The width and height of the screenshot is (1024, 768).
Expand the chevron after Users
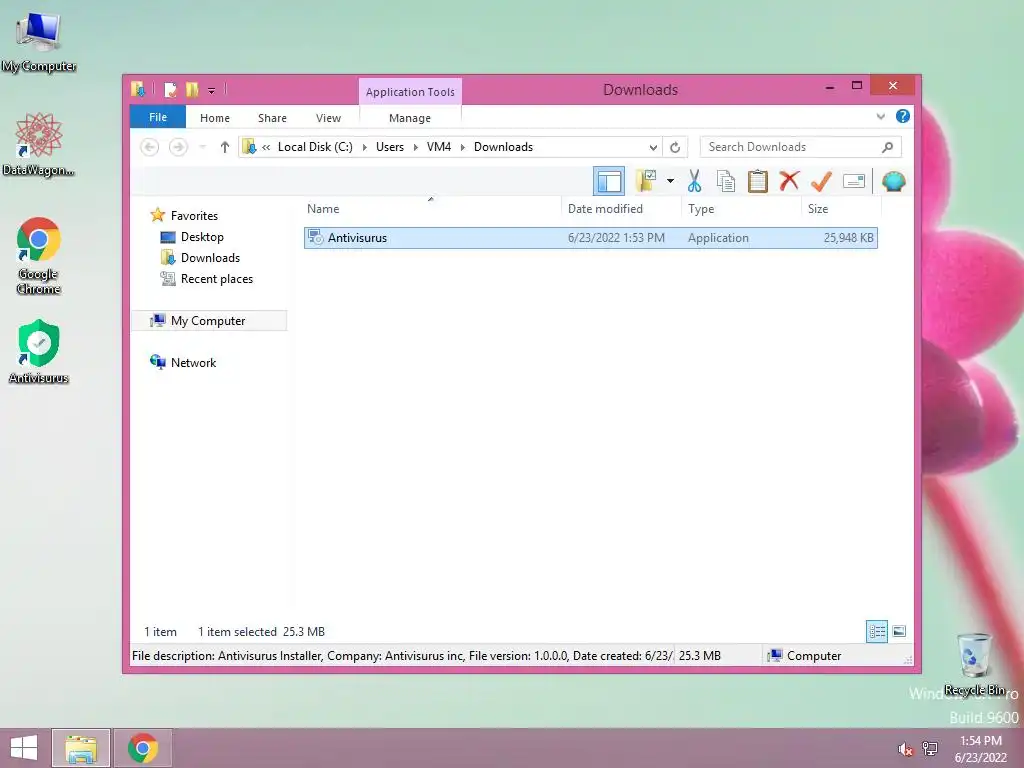(415, 148)
